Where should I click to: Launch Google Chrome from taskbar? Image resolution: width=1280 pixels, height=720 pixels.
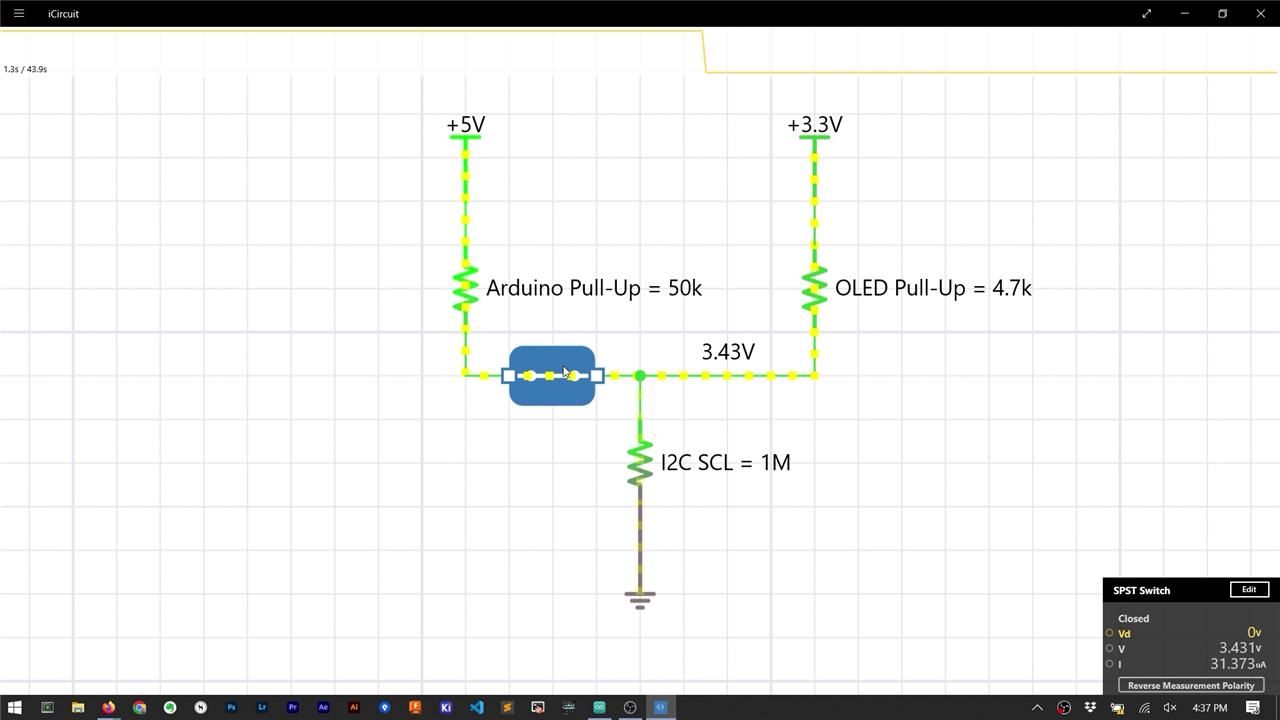(x=139, y=707)
